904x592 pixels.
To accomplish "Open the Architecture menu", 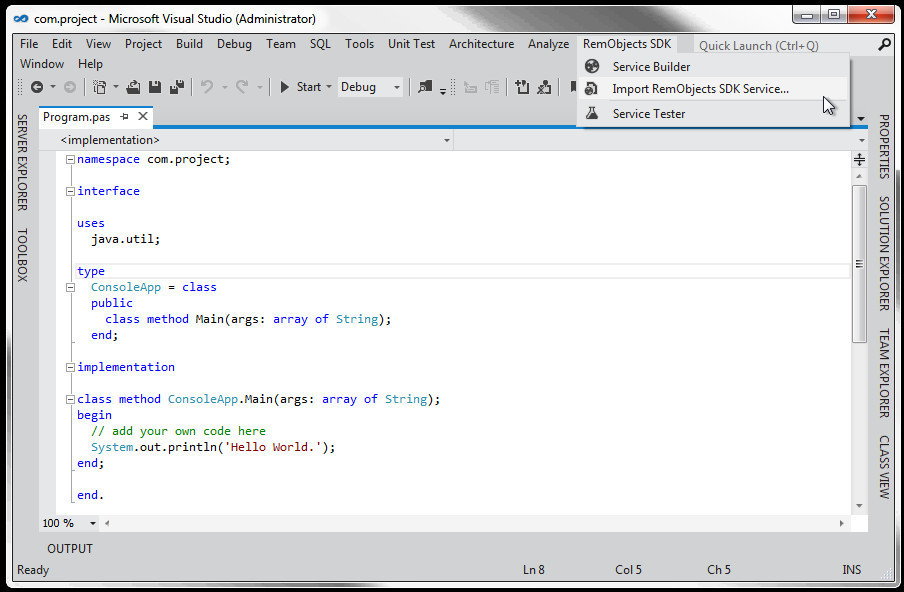I will [481, 44].
